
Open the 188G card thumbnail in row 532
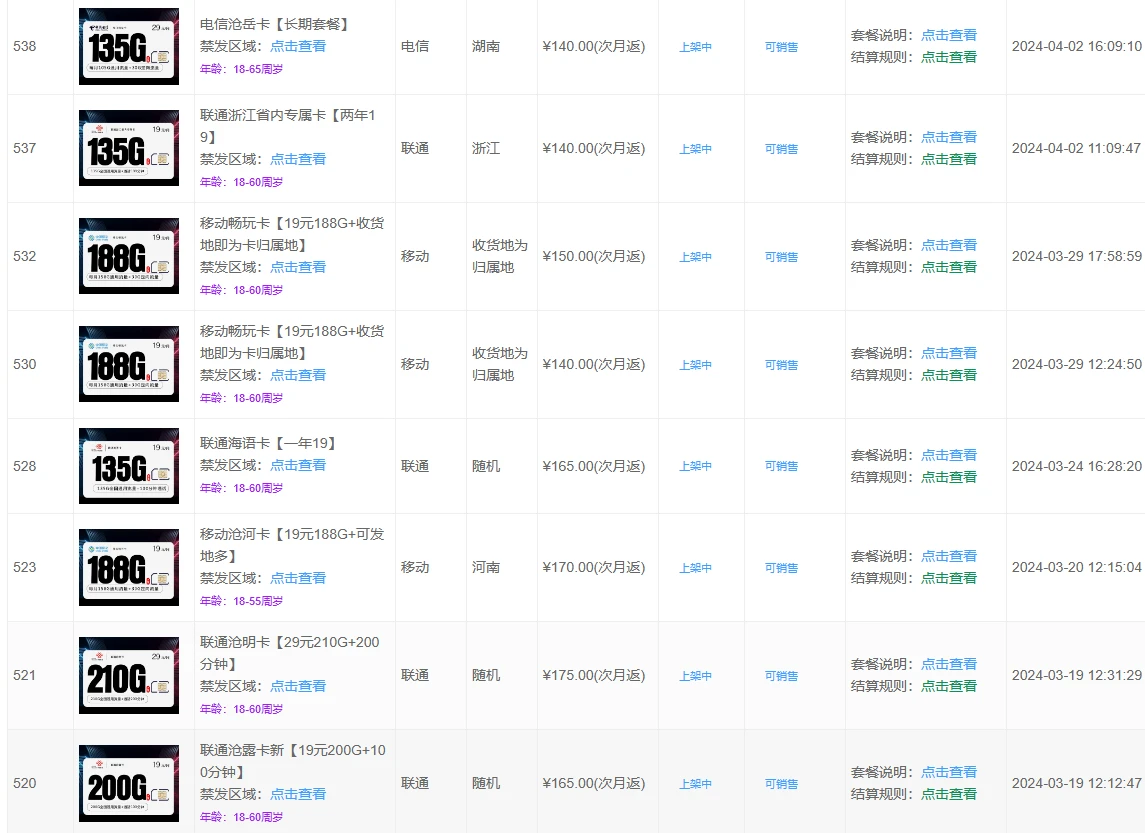click(129, 256)
